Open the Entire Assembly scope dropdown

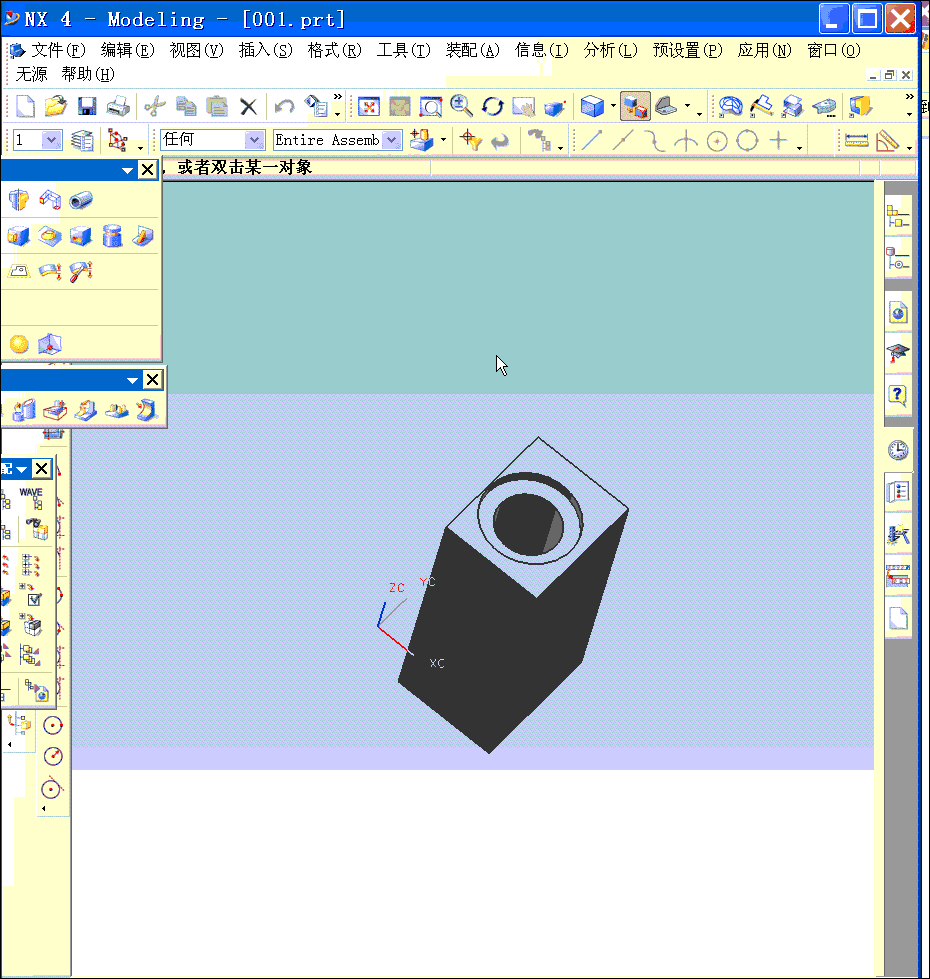click(x=392, y=140)
